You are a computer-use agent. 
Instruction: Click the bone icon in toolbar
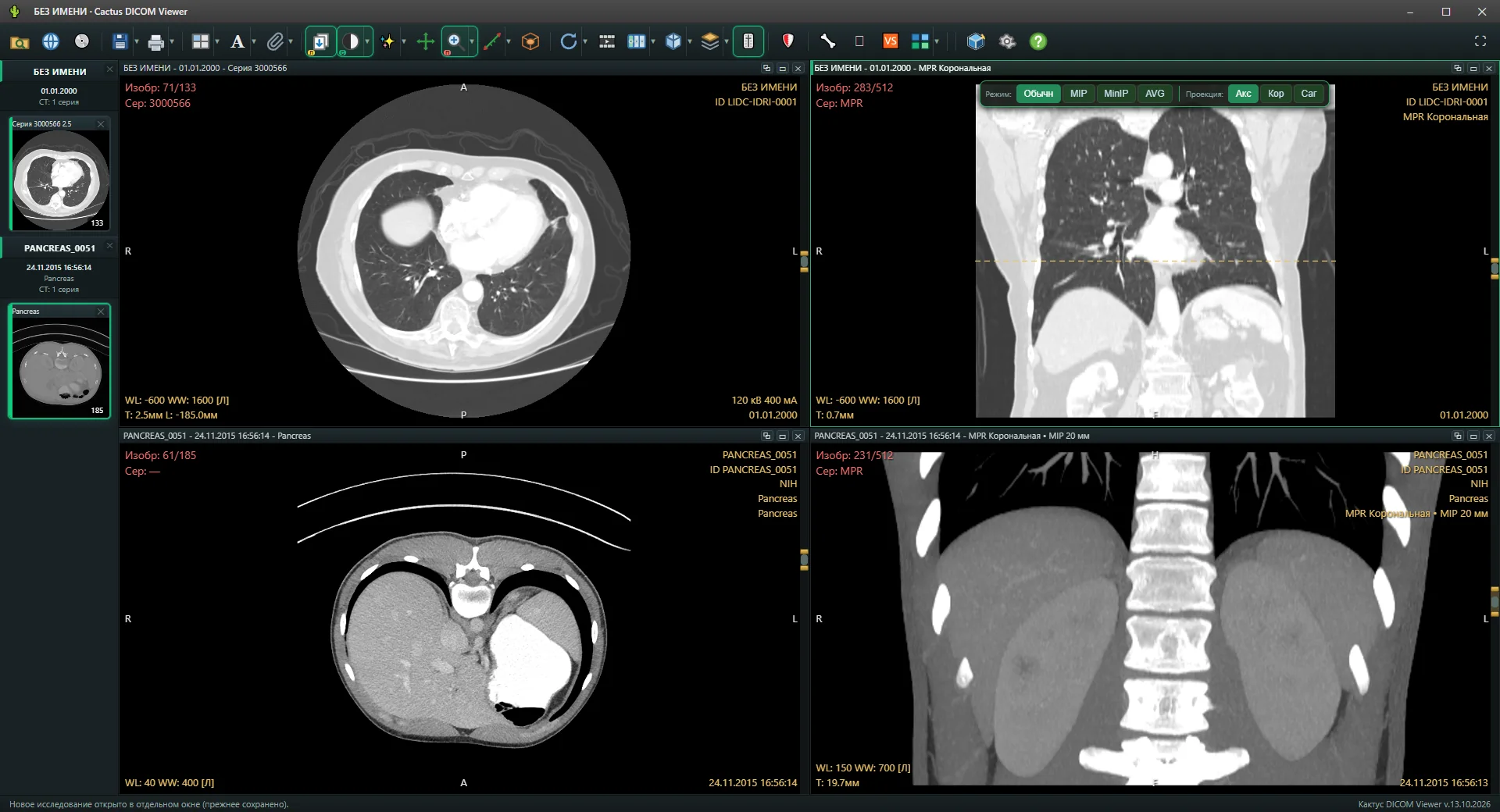[827, 41]
